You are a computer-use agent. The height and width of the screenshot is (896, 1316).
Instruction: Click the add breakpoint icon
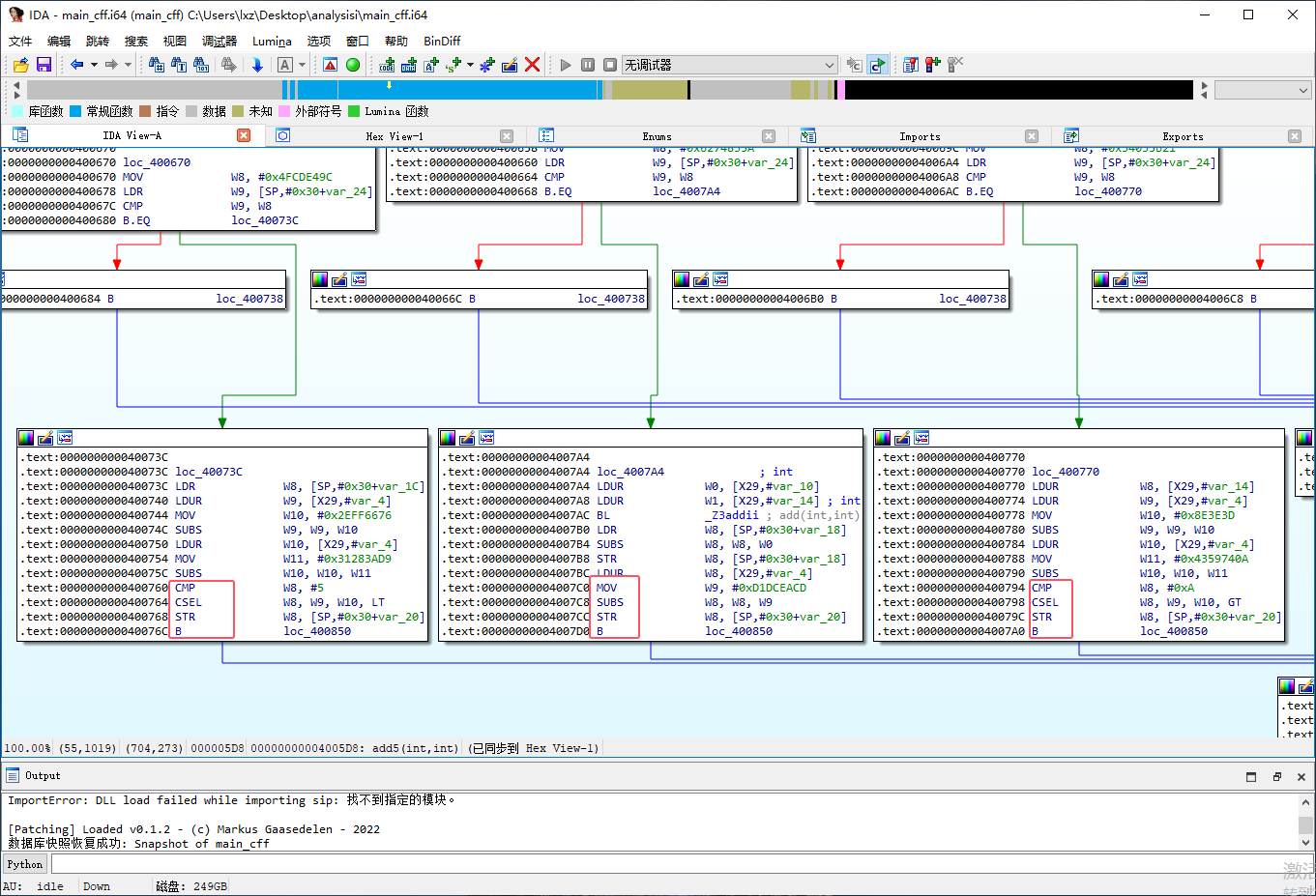pos(933,65)
